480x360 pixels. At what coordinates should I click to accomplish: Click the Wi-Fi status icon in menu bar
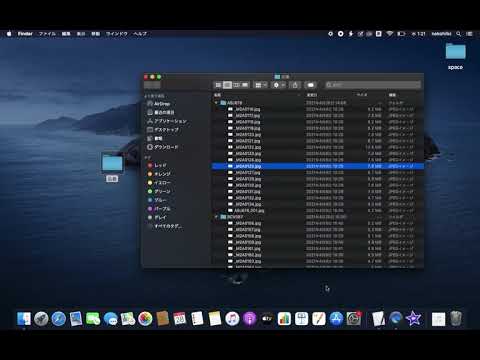click(x=390, y=34)
